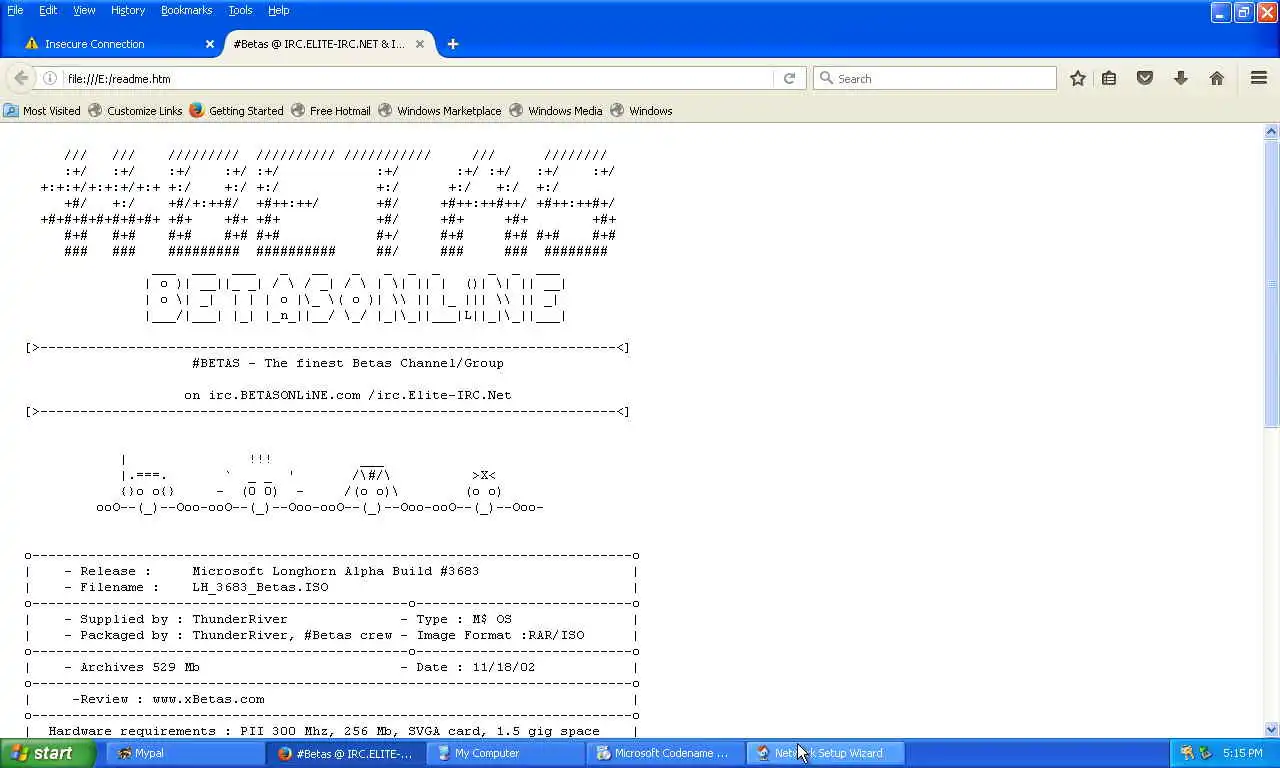
Task: Save page to Pocket icon
Action: 1145,78
